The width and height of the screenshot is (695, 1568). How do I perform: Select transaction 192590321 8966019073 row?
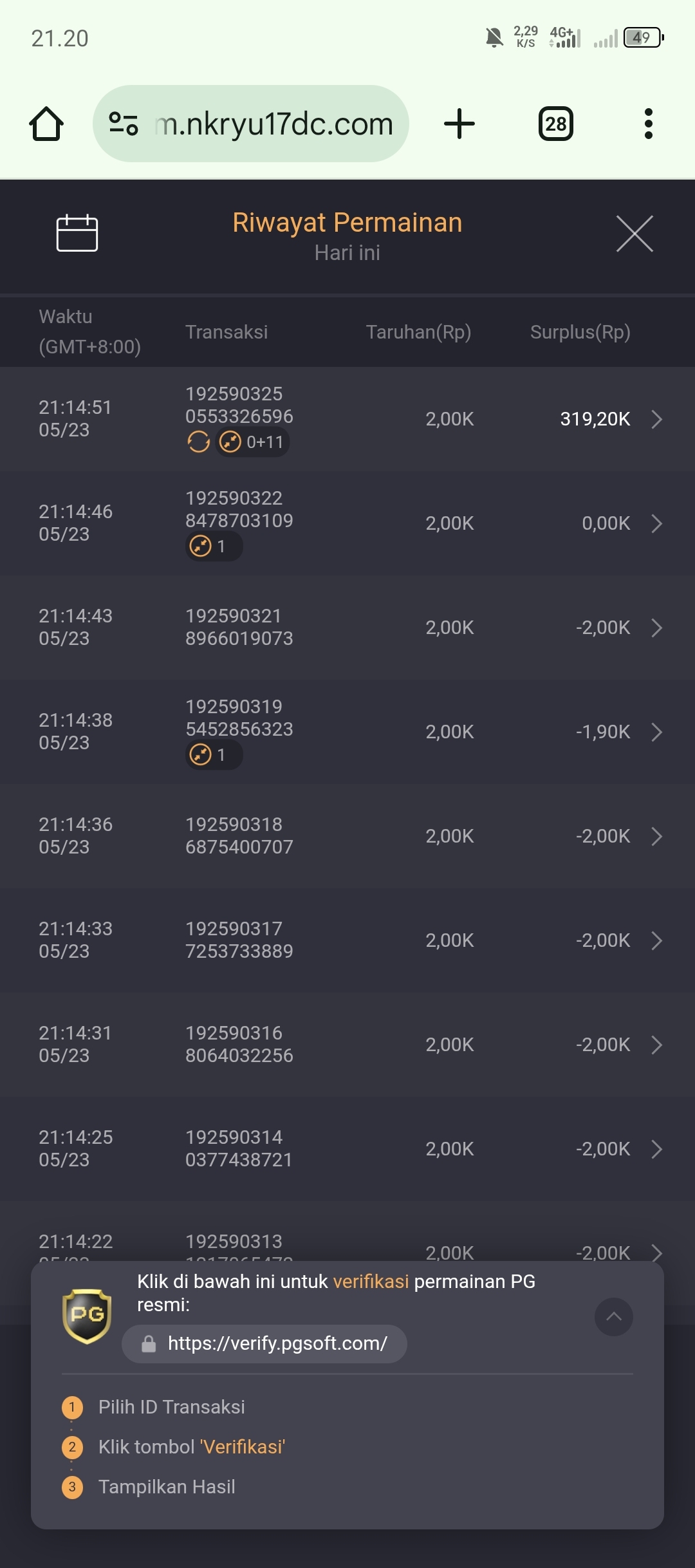[347, 628]
